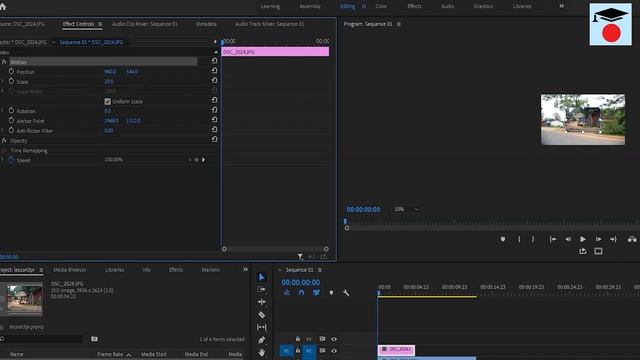Toggle V3 track output eye
640x360 pixels.
[334, 339]
